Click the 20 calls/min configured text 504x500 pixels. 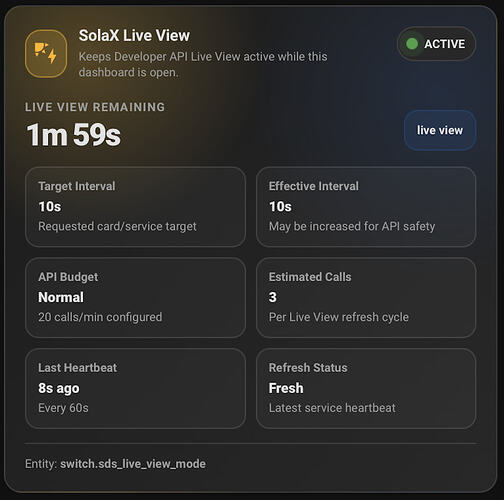point(100,317)
